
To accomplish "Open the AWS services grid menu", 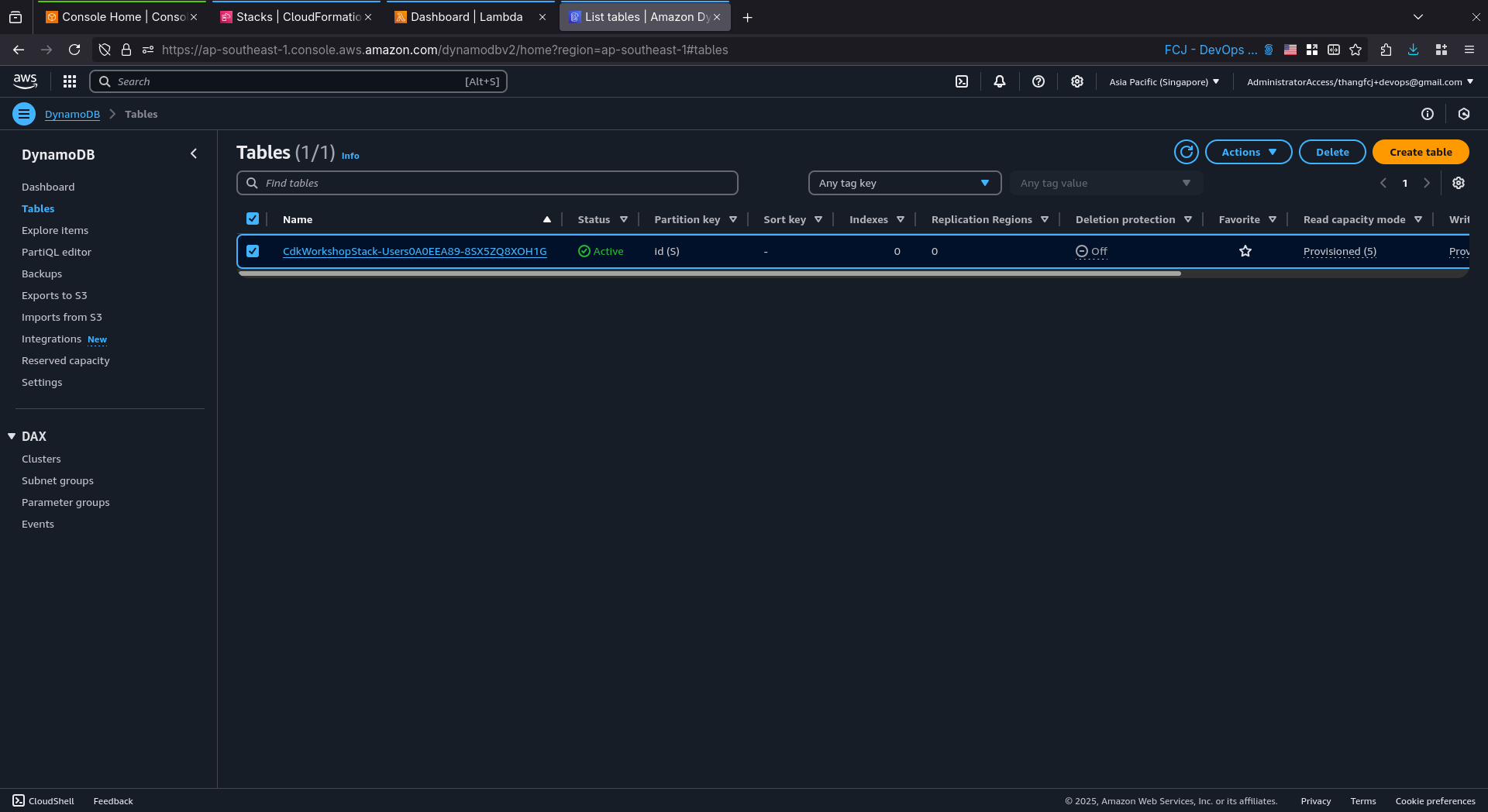I will 70,81.
